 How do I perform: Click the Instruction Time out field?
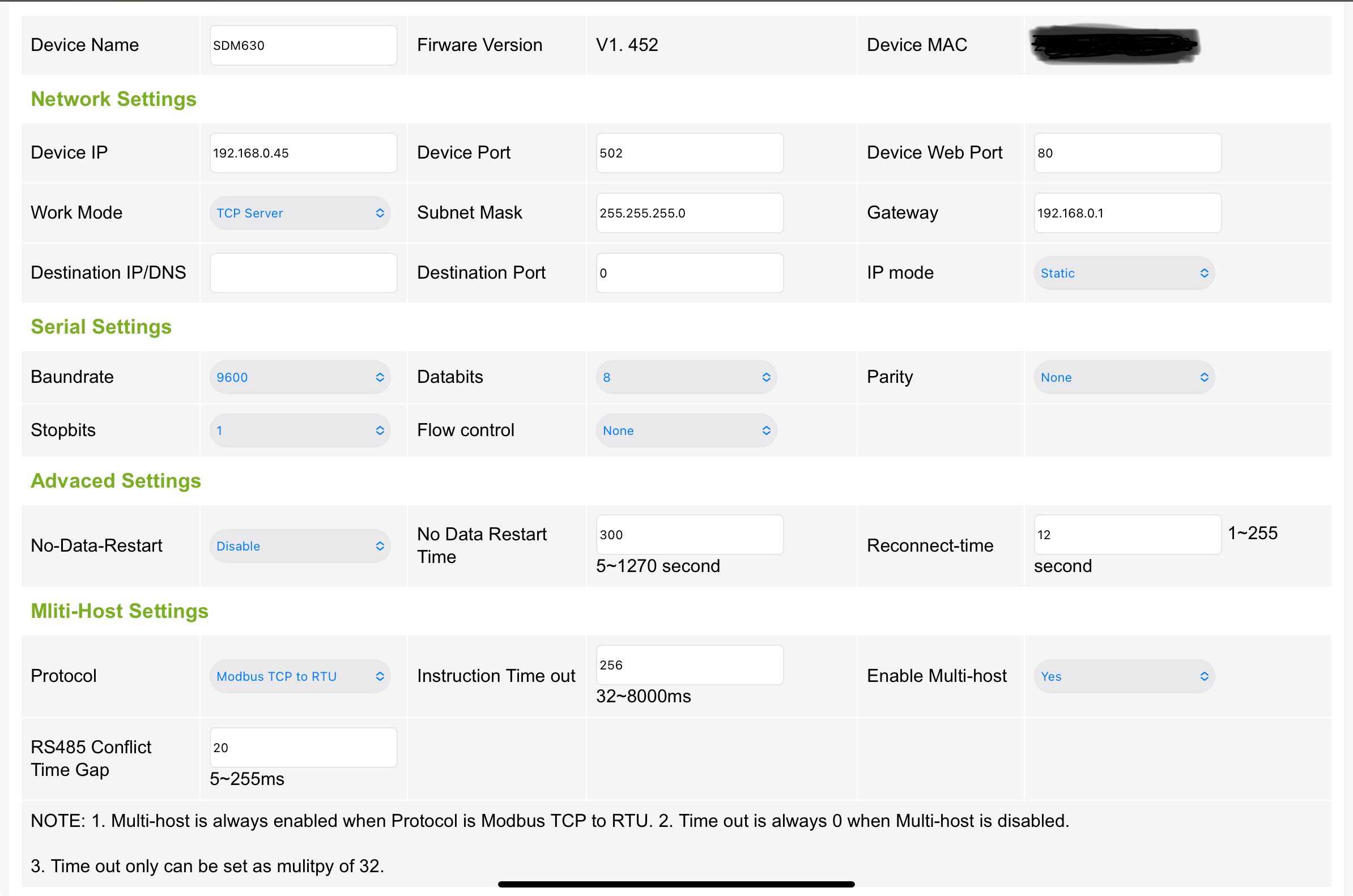[x=690, y=664]
